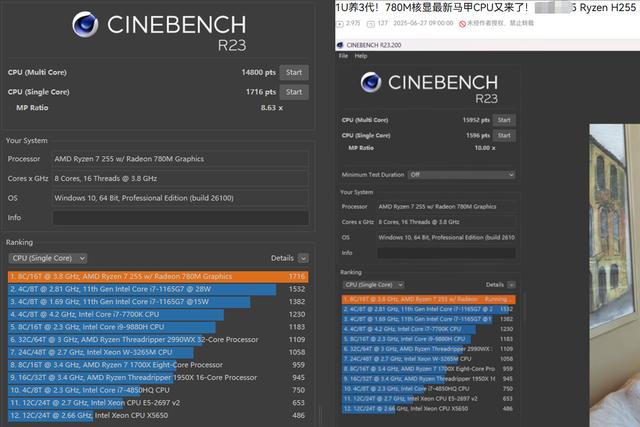Click the Processor field in right window
This screenshot has width=640, height=427.
446,207
